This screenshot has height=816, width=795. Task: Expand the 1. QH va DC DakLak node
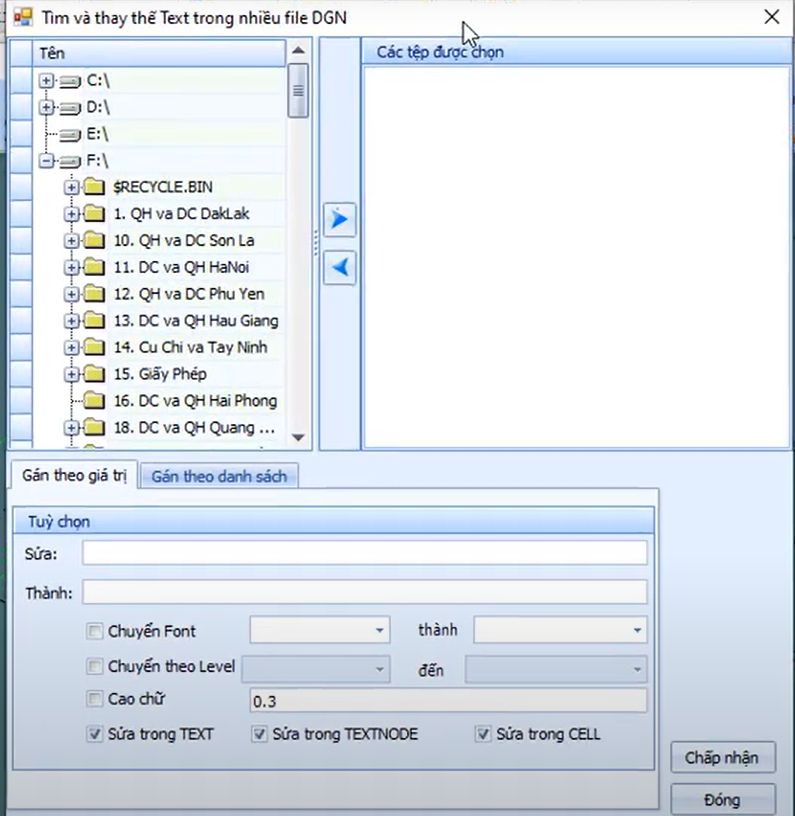pyautogui.click(x=71, y=214)
